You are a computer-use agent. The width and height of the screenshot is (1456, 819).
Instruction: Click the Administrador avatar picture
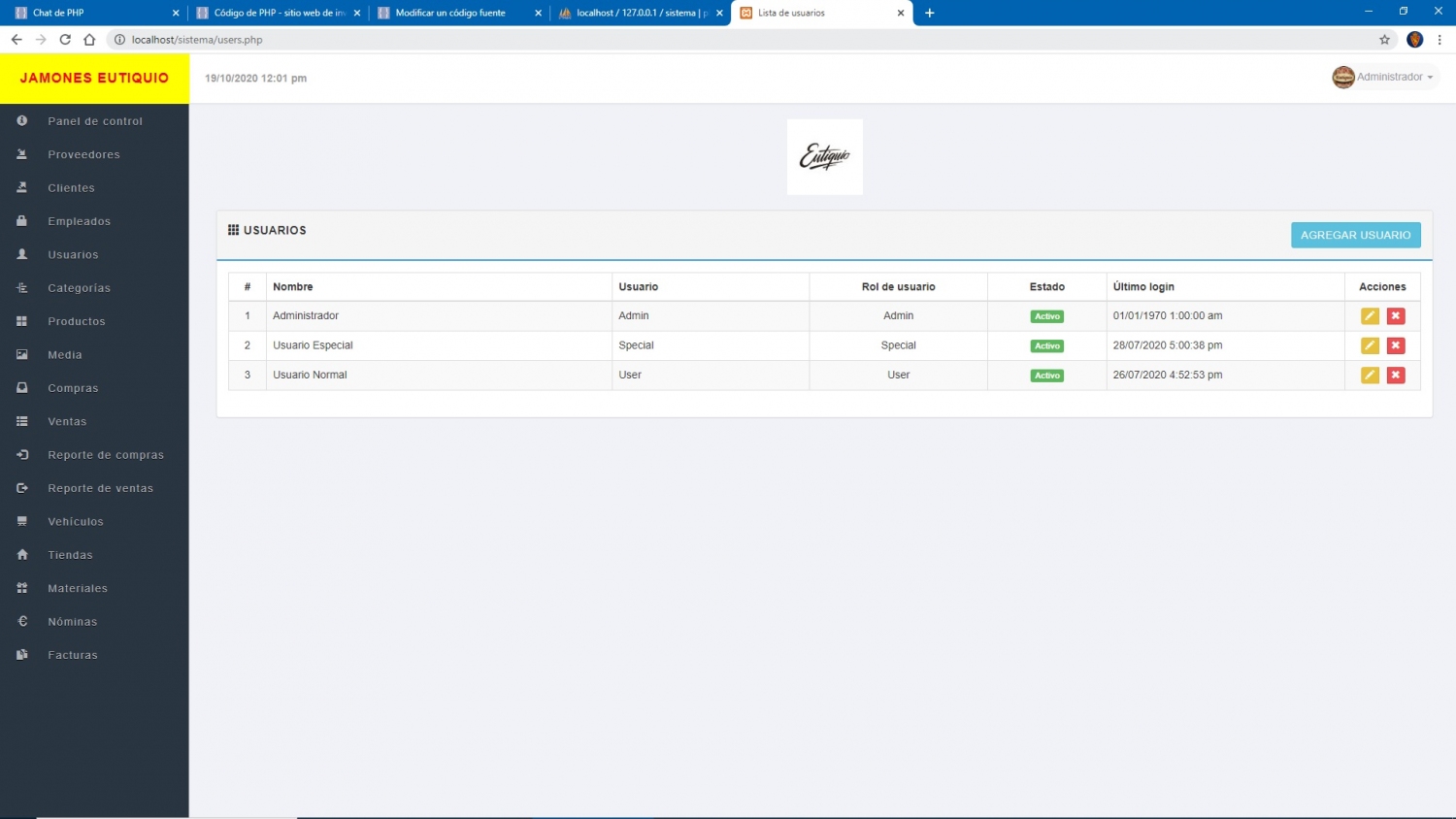[x=1343, y=77]
